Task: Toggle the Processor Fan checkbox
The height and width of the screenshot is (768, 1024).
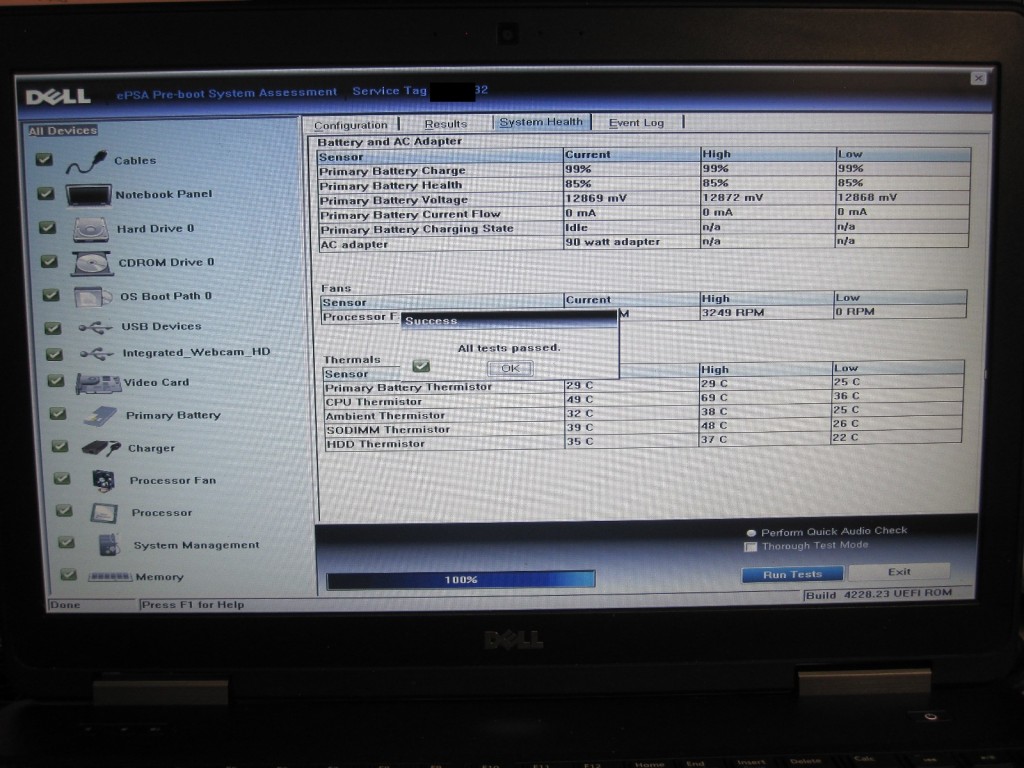Action: [x=62, y=479]
